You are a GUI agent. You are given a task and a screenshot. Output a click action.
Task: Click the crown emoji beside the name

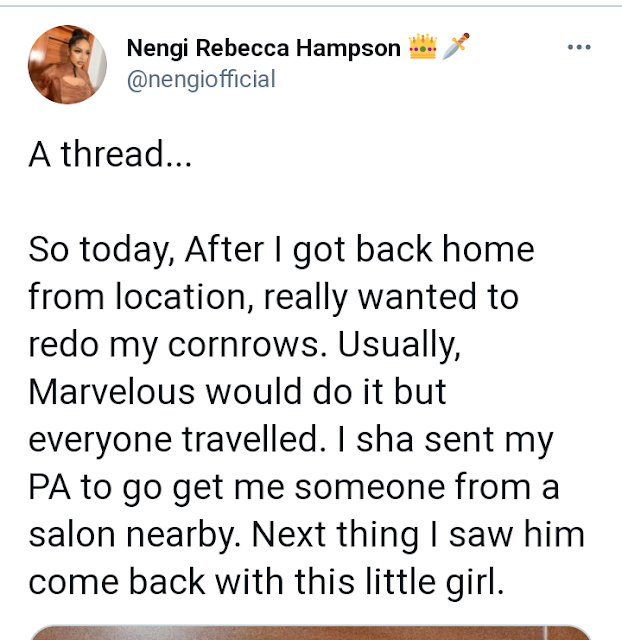422,46
